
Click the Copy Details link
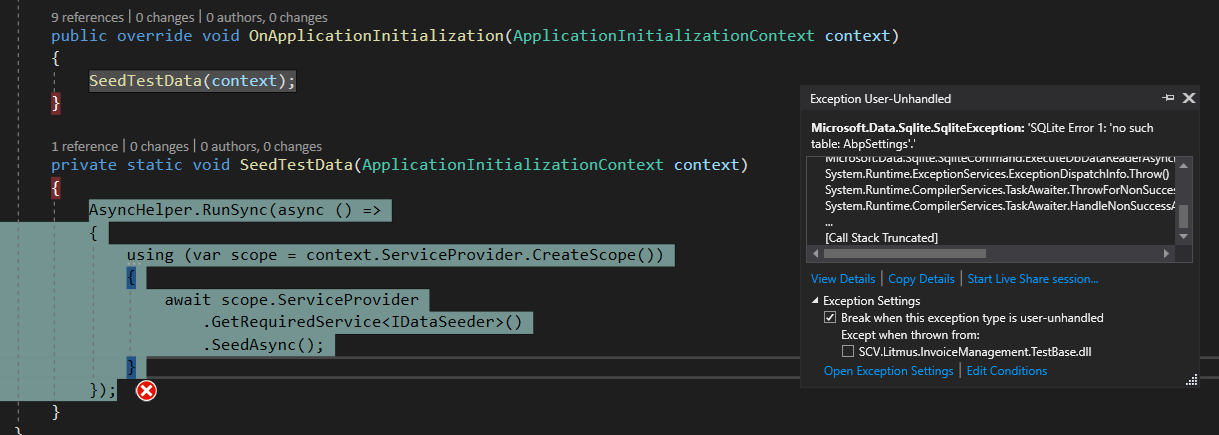(x=921, y=279)
